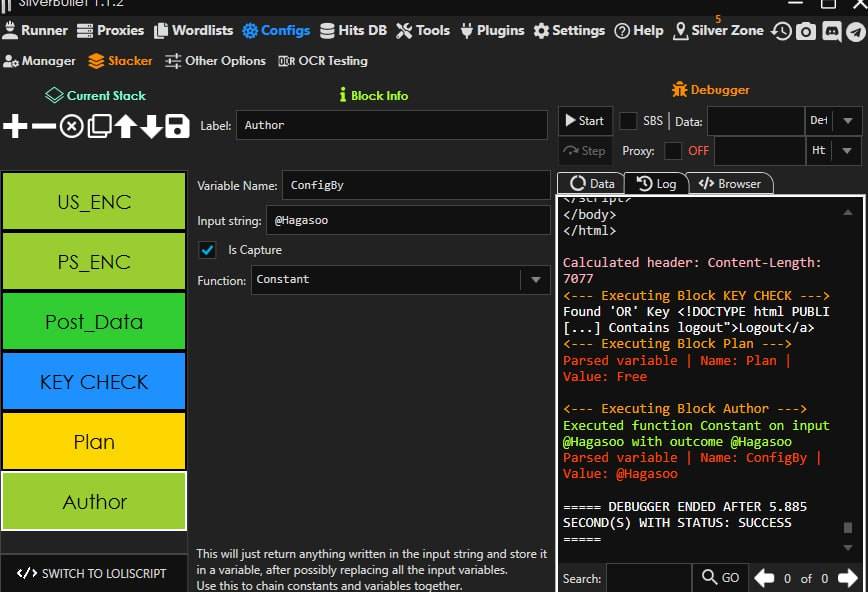Duplicate the block using the copy icon

tap(99, 126)
